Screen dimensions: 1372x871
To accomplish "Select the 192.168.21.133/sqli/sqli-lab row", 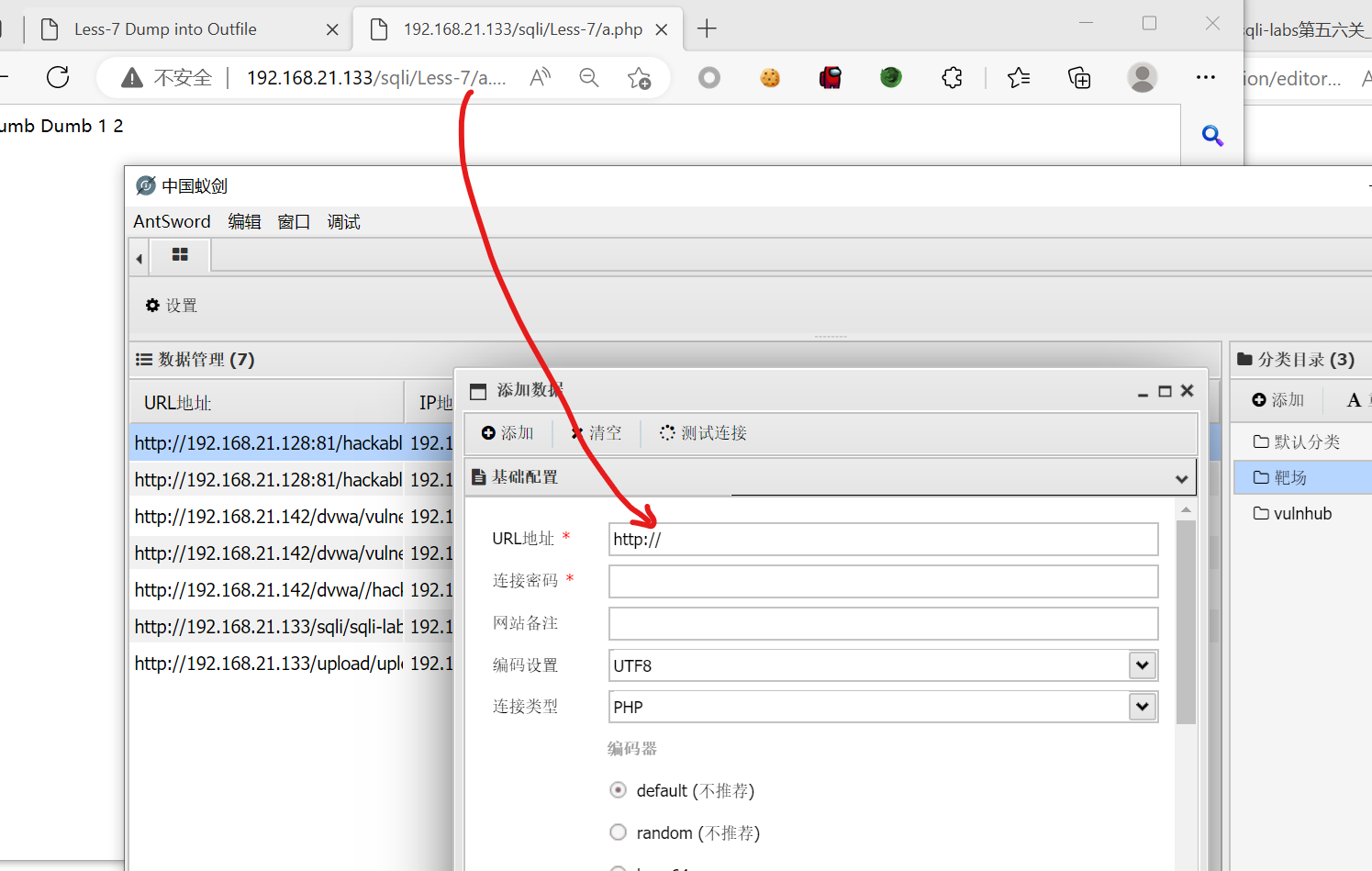I will tap(292, 627).
